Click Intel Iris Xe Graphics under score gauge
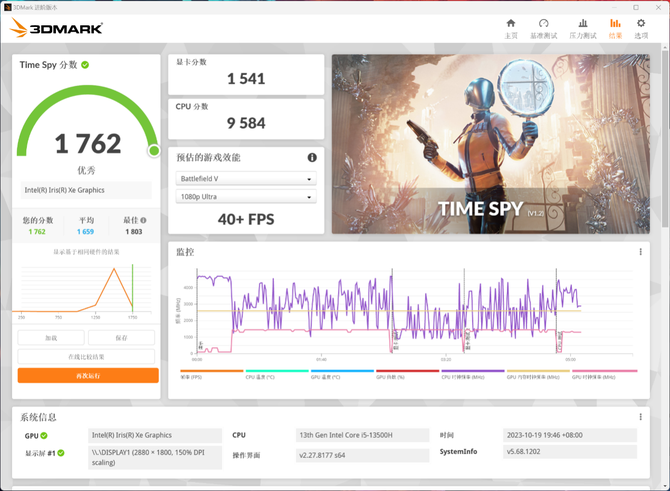This screenshot has width=670, height=491. point(86,190)
